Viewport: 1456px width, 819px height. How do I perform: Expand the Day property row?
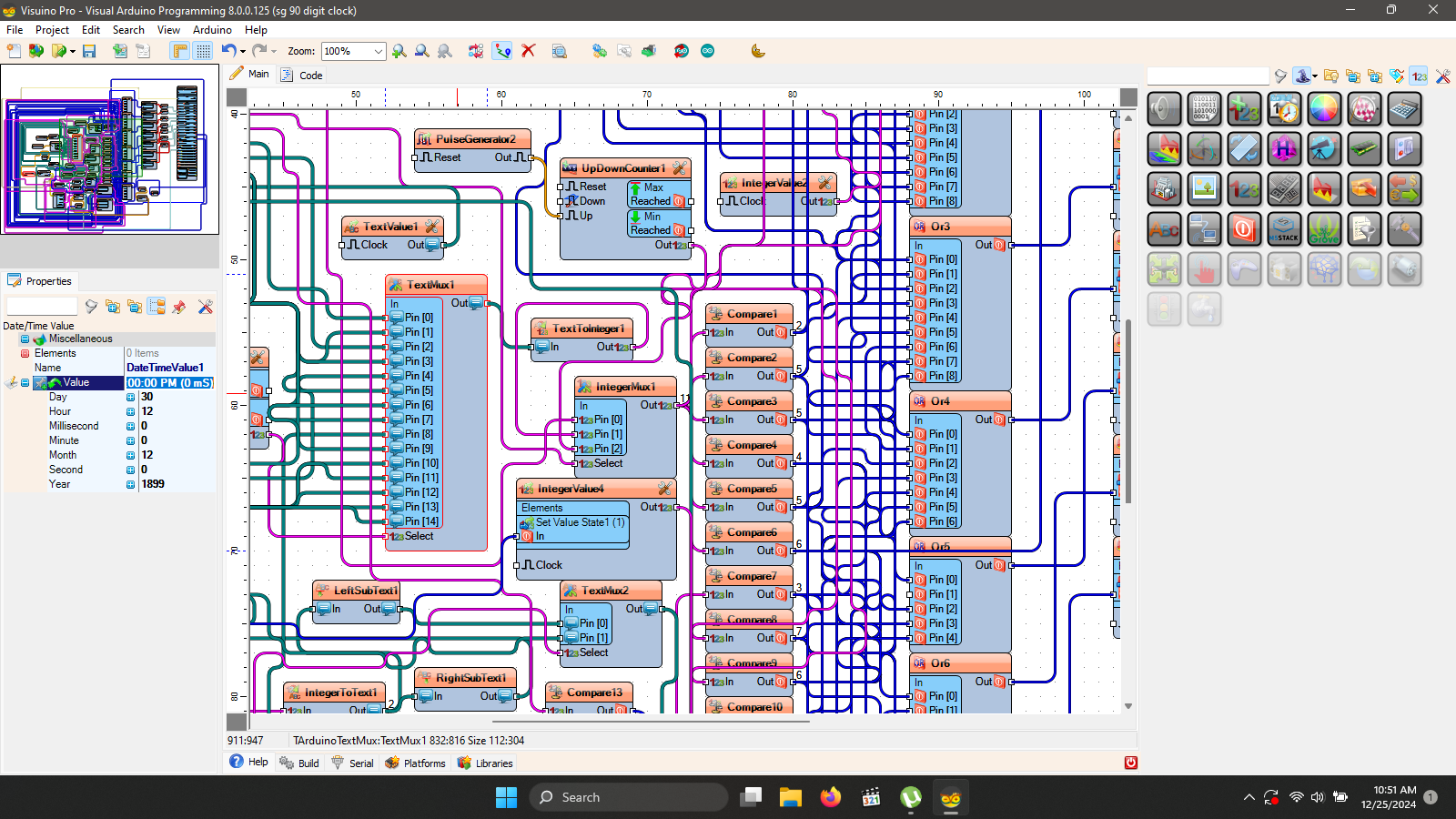tap(130, 397)
